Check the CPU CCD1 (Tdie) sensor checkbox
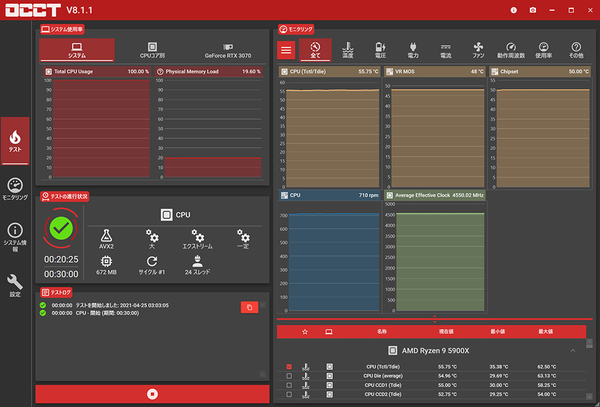This screenshot has width=600, height=407. tap(289, 385)
